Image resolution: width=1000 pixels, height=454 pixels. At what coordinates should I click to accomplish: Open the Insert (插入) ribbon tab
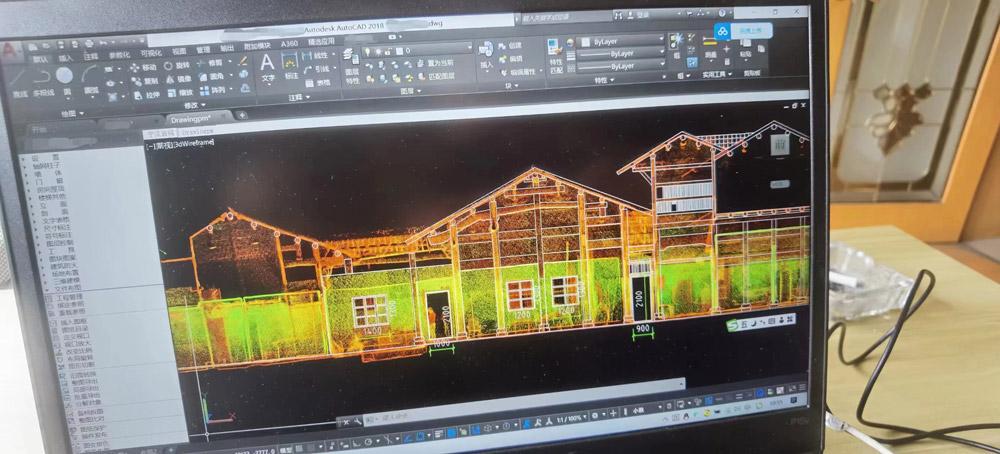[66, 56]
